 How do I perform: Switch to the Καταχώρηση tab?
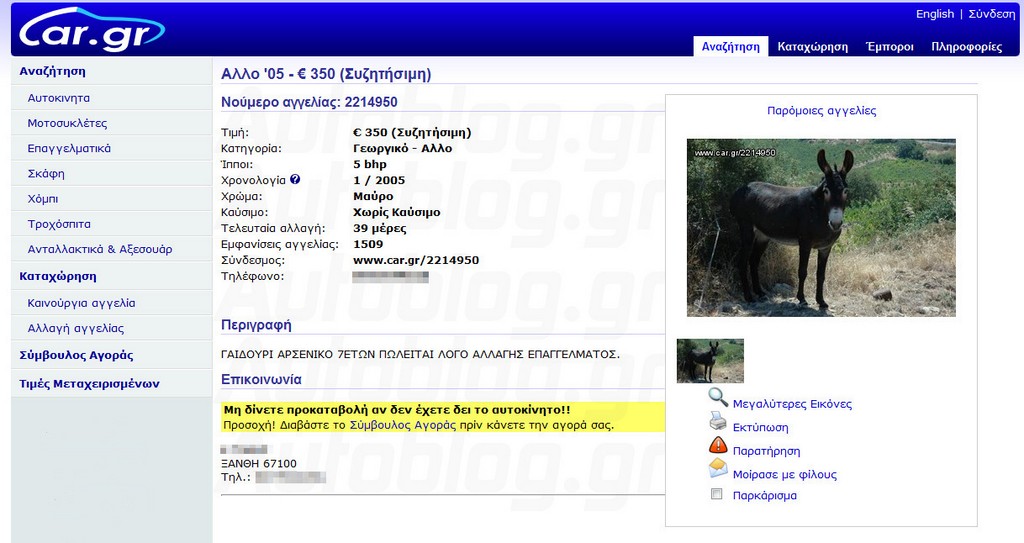(x=812, y=46)
